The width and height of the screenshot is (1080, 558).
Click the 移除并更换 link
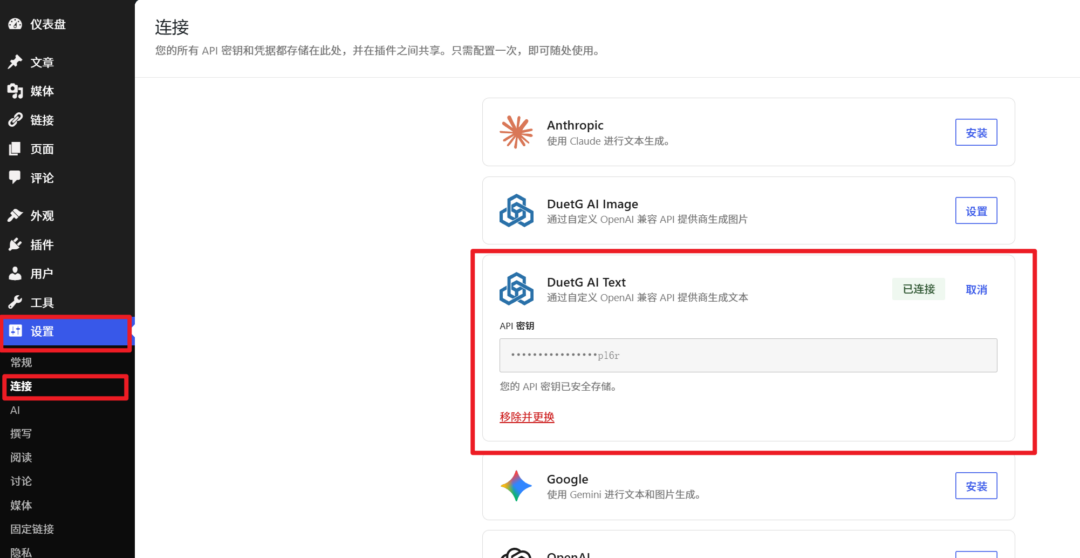[x=527, y=417]
